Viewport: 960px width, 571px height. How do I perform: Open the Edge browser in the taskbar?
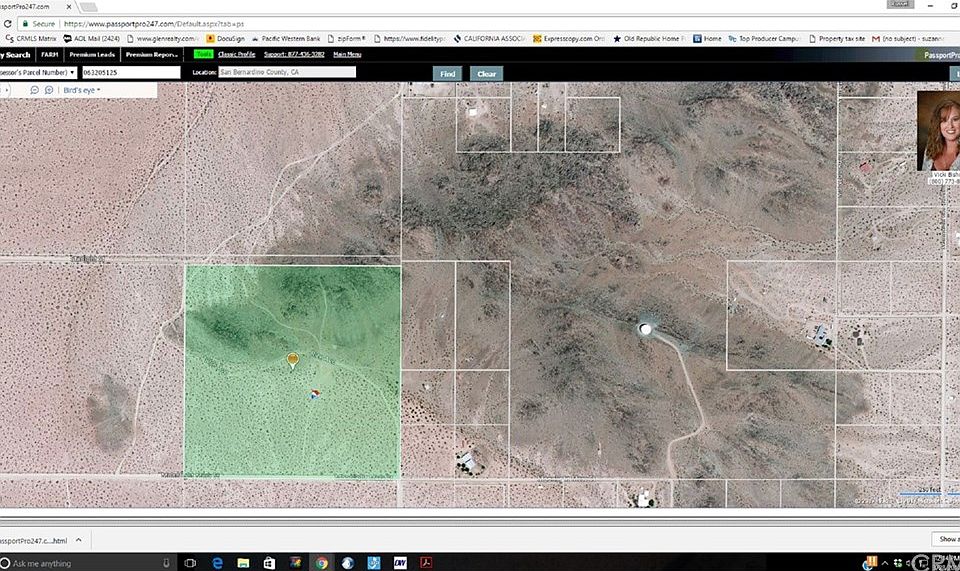[x=218, y=563]
